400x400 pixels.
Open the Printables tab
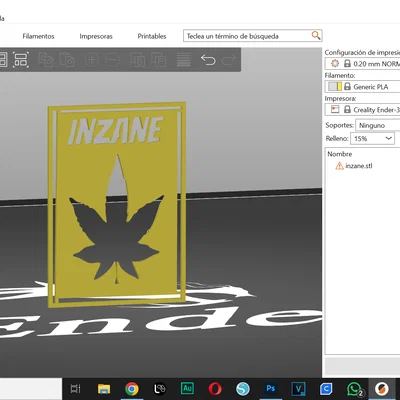[x=152, y=36]
